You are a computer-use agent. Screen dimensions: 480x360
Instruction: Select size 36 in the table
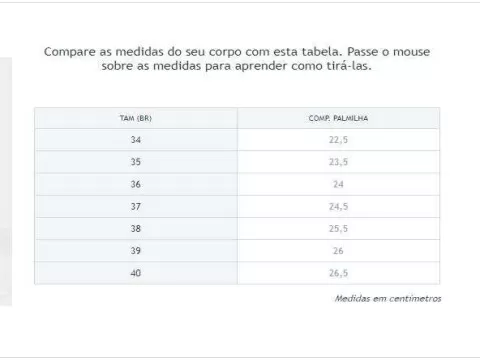point(136,184)
